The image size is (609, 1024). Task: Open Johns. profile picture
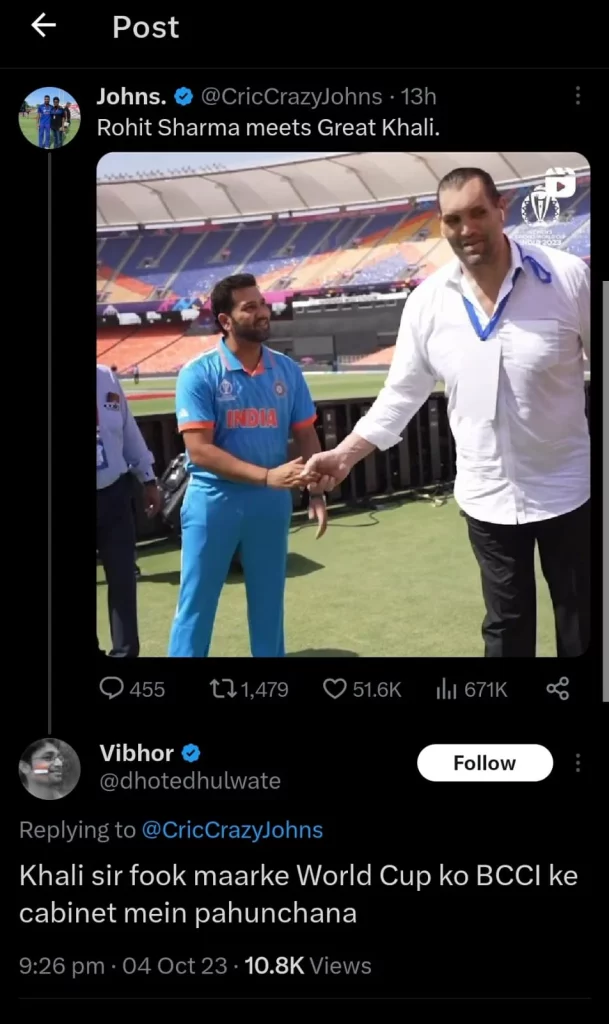(49, 118)
